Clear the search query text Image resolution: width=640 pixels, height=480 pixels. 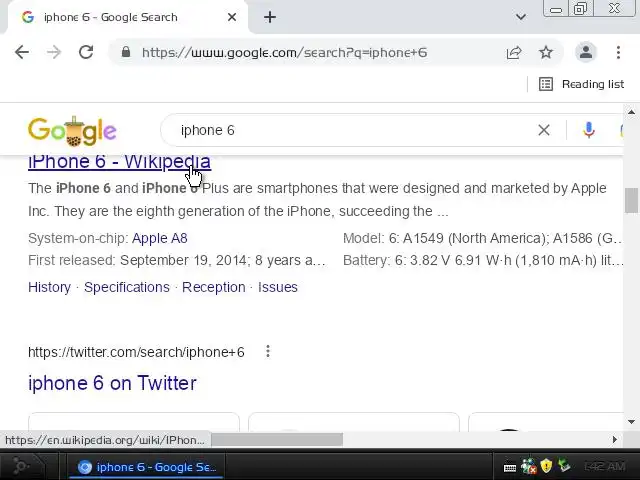pos(544,130)
